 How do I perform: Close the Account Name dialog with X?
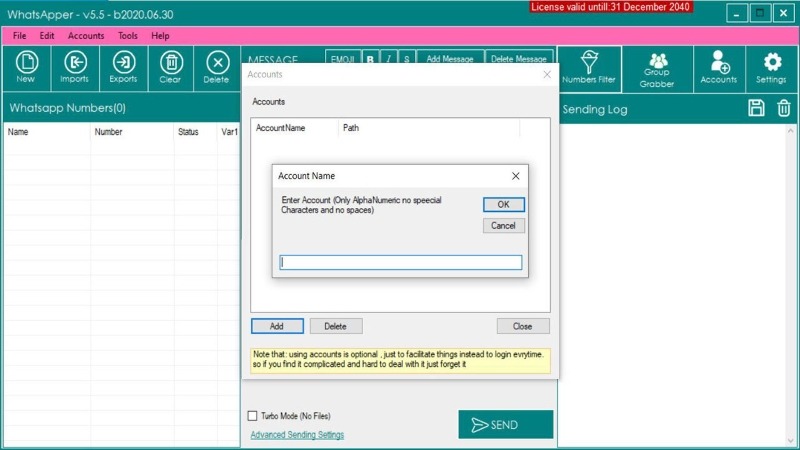(x=516, y=176)
